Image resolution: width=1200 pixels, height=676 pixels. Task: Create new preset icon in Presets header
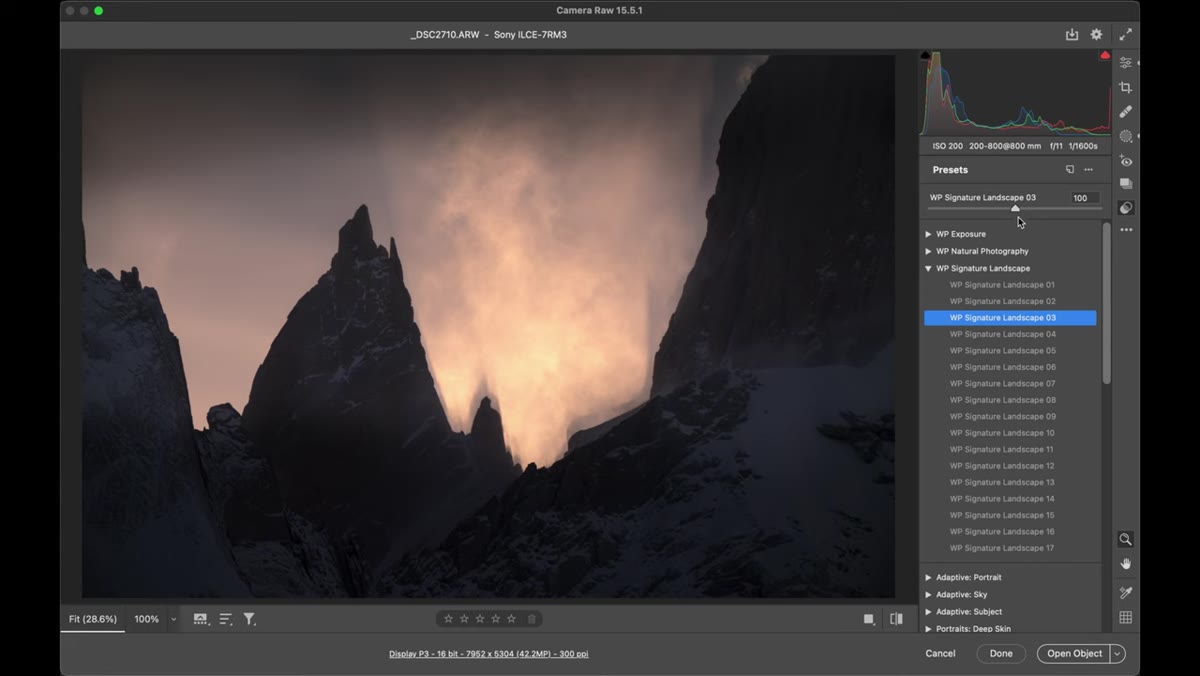pos(1070,170)
